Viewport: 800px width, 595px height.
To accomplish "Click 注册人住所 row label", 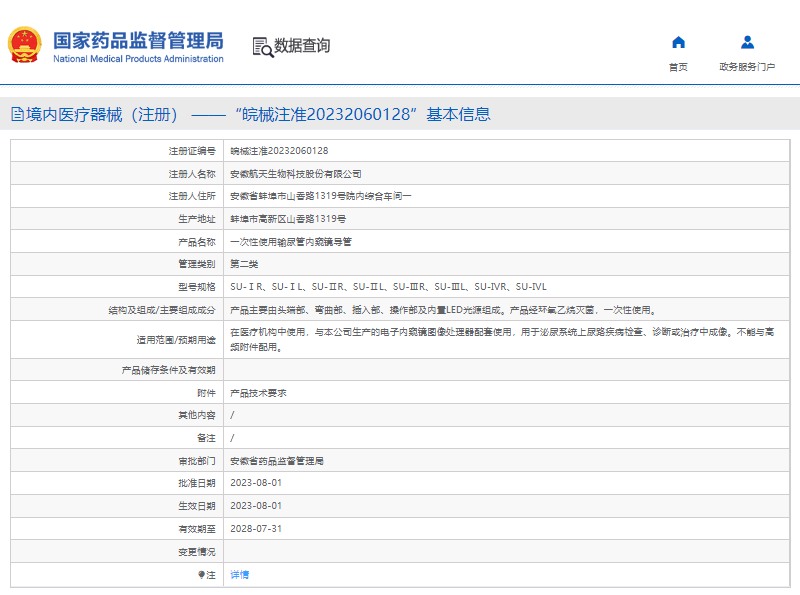I will click(x=192, y=196).
